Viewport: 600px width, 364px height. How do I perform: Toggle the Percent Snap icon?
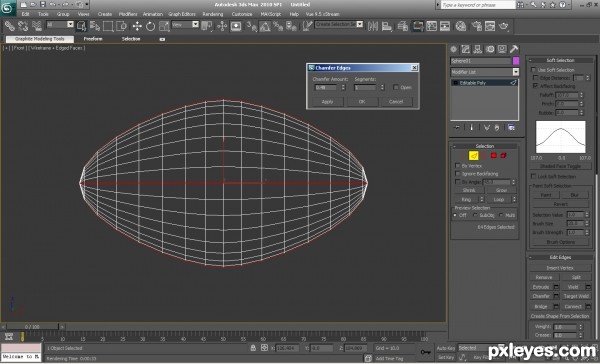click(x=278, y=26)
